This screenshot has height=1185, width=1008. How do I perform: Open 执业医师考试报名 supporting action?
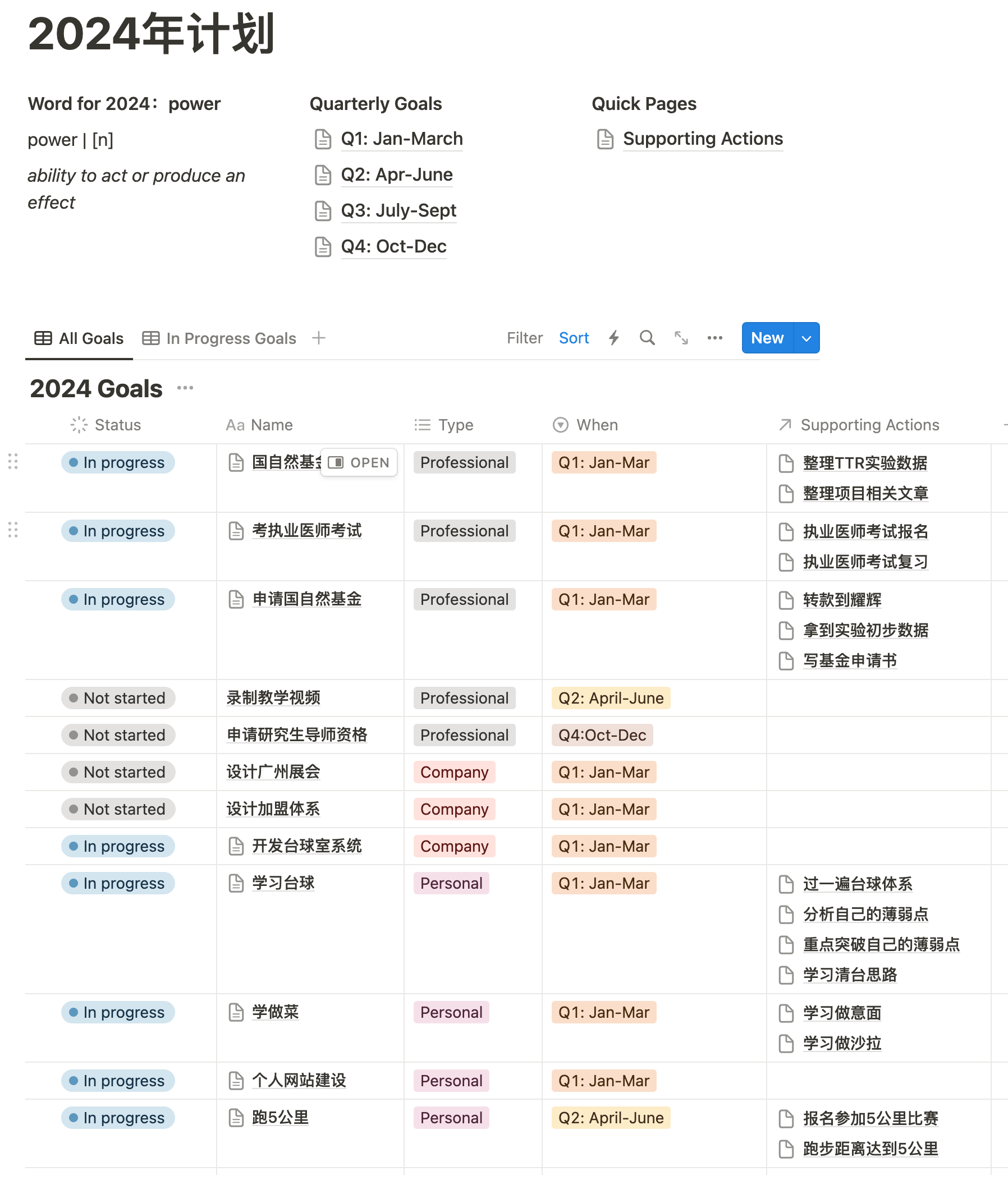pos(865,532)
